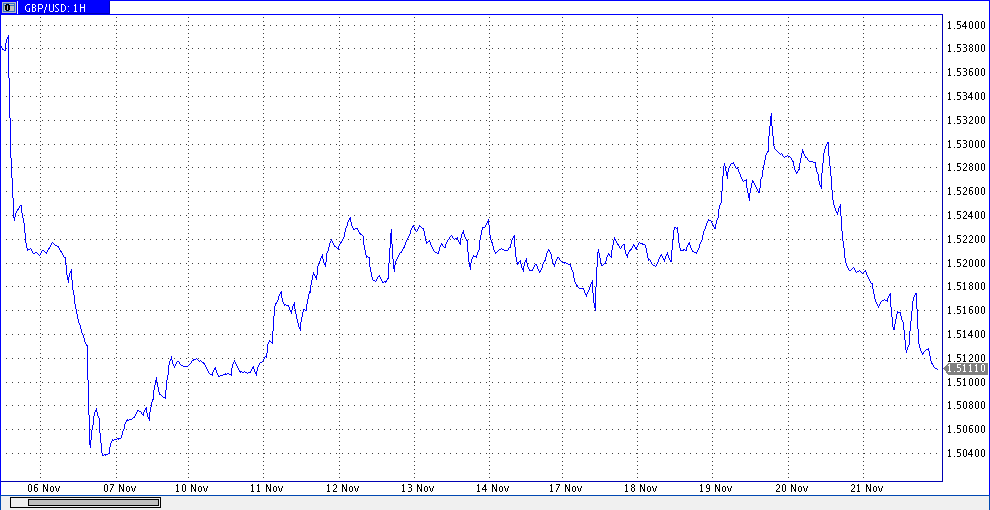
Task: Click the chart window icon beside GBP/USD
Action: [9, 8]
